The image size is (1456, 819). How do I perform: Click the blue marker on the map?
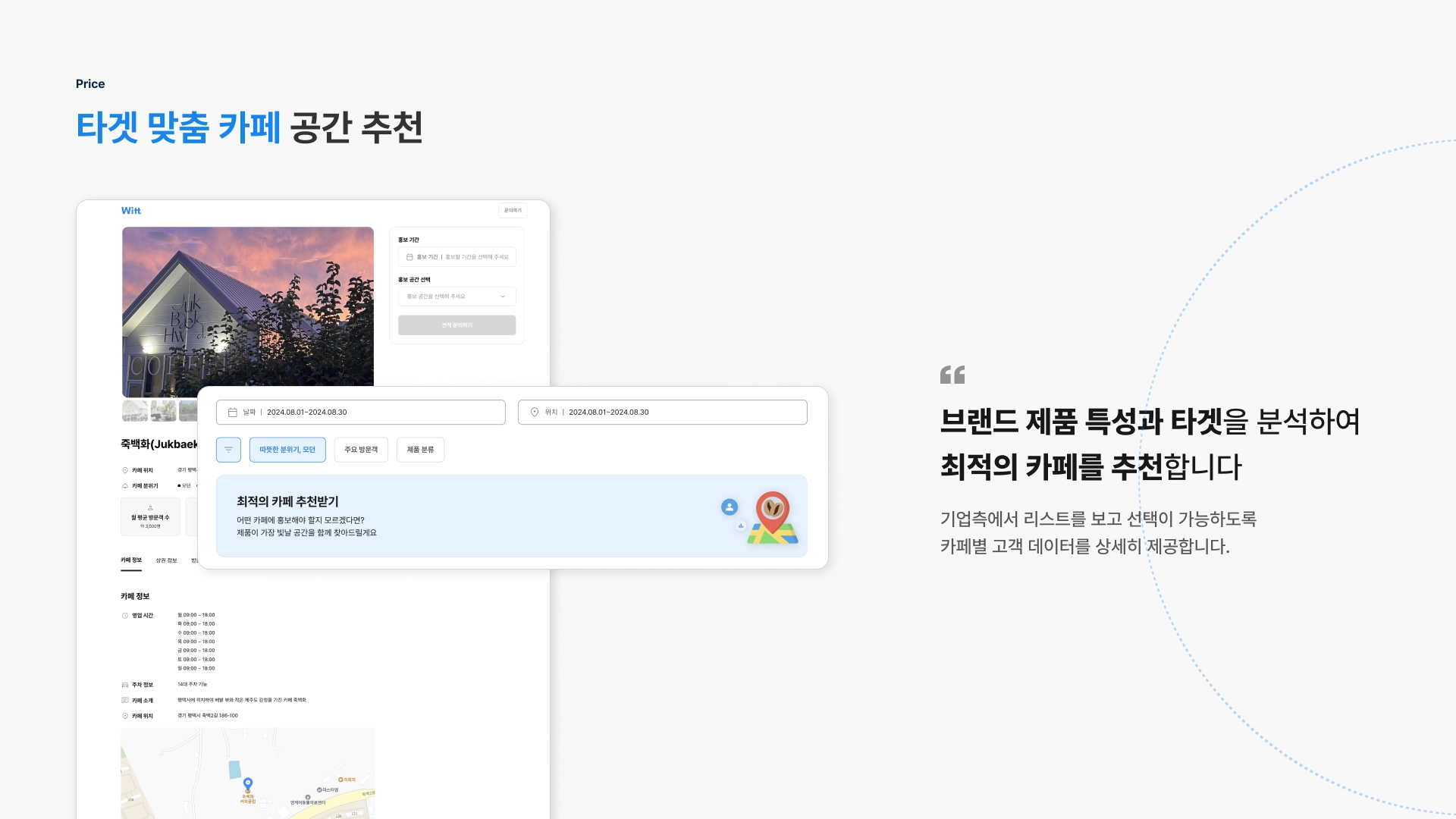(248, 783)
